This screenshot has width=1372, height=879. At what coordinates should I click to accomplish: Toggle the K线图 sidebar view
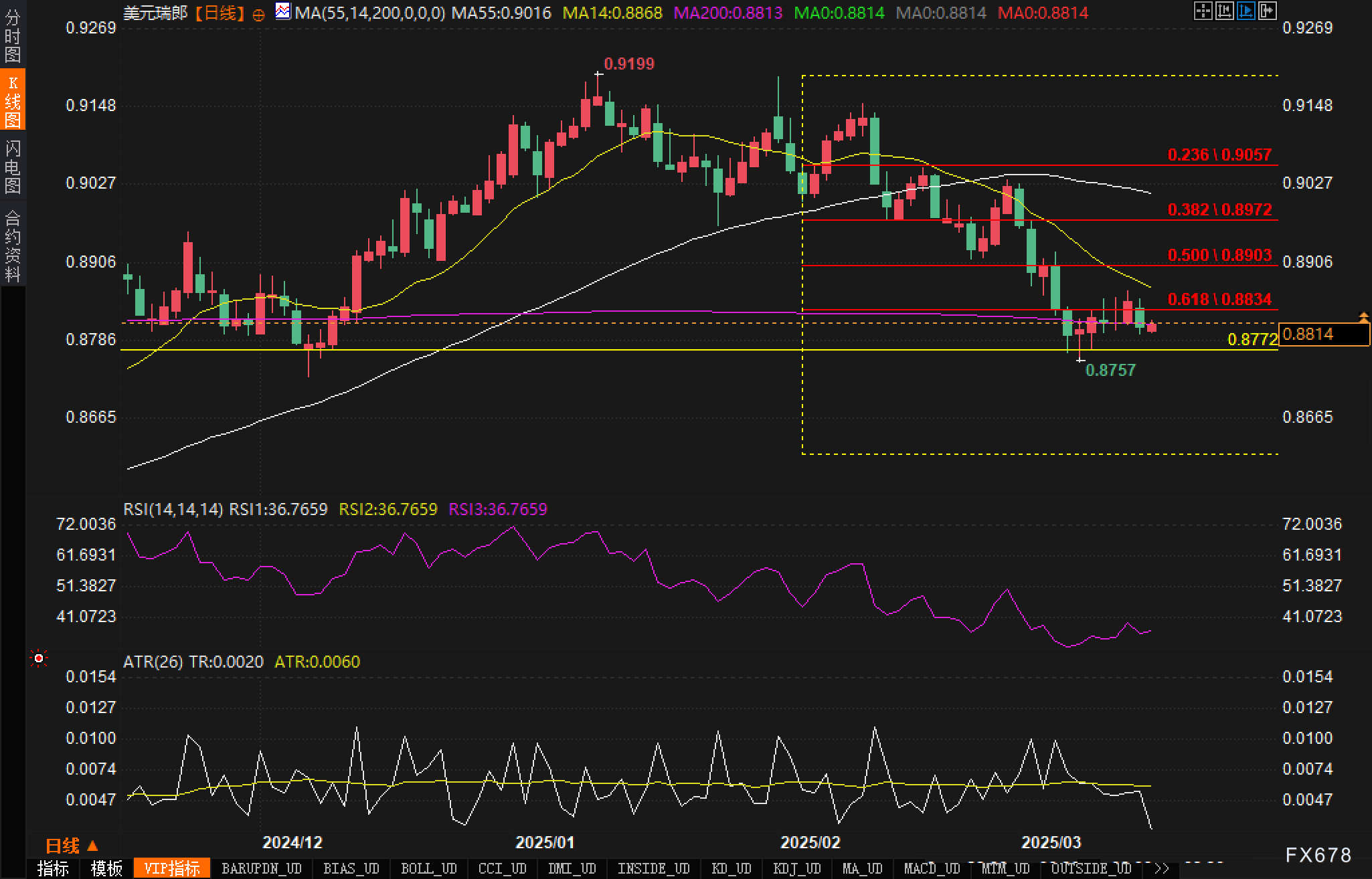(x=12, y=101)
